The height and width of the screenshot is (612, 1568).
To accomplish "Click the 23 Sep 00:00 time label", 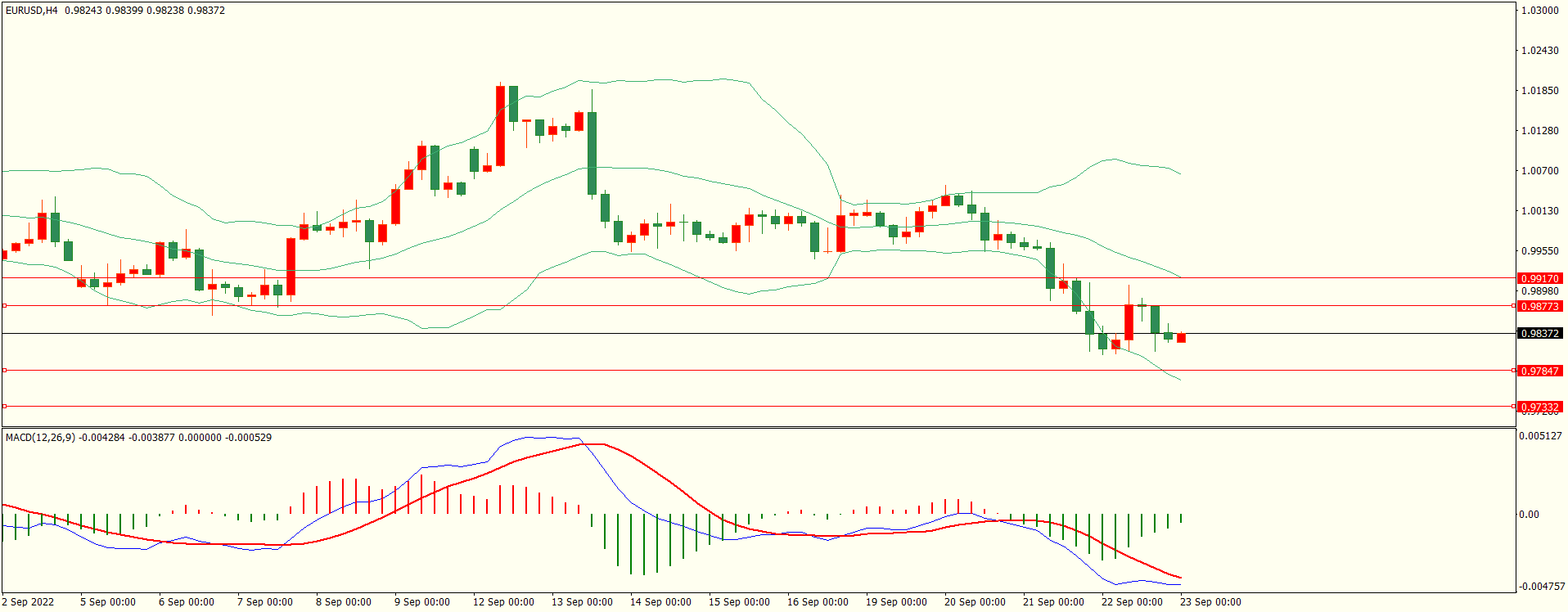I will click(1210, 602).
